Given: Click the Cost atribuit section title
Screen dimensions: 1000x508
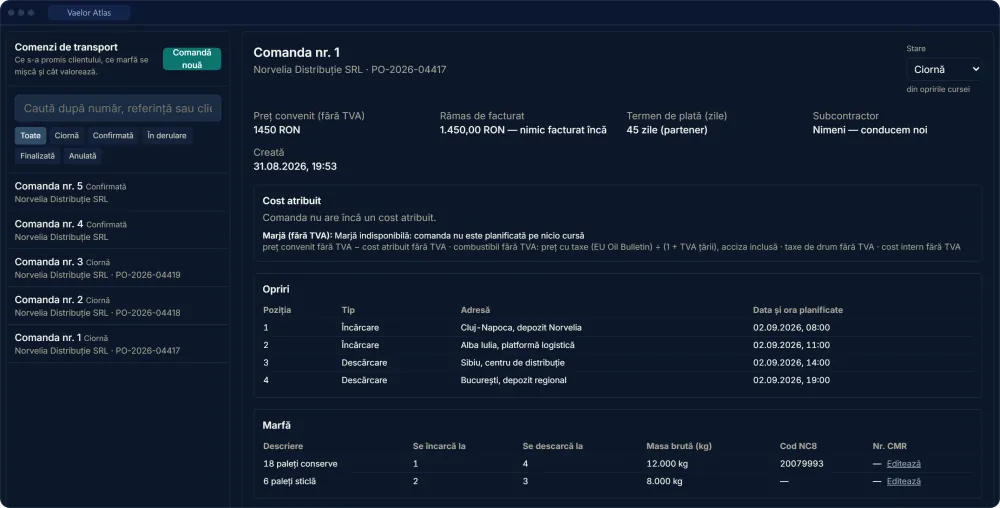Looking at the screenshot, I should (291, 201).
